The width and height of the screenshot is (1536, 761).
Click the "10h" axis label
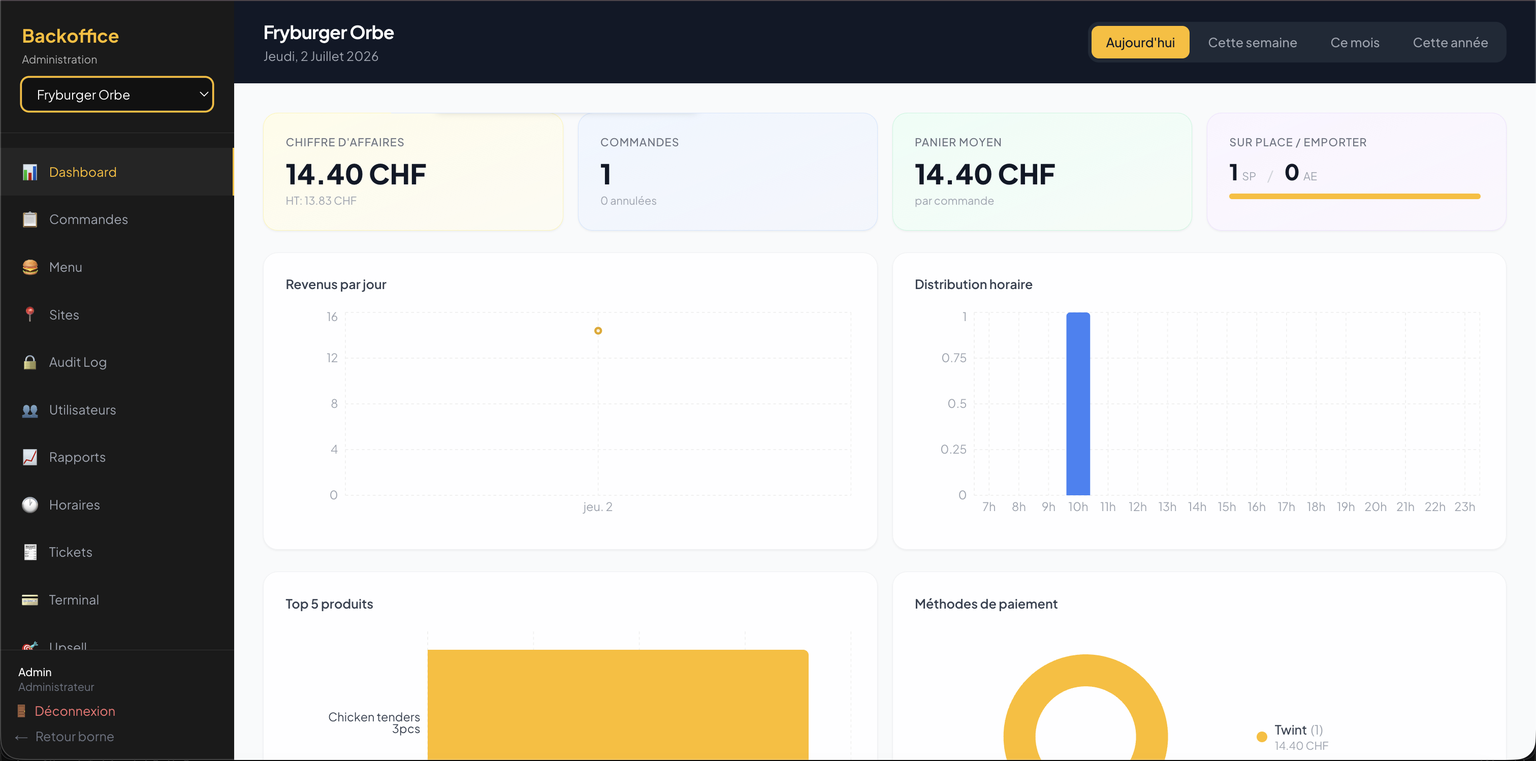point(1078,507)
